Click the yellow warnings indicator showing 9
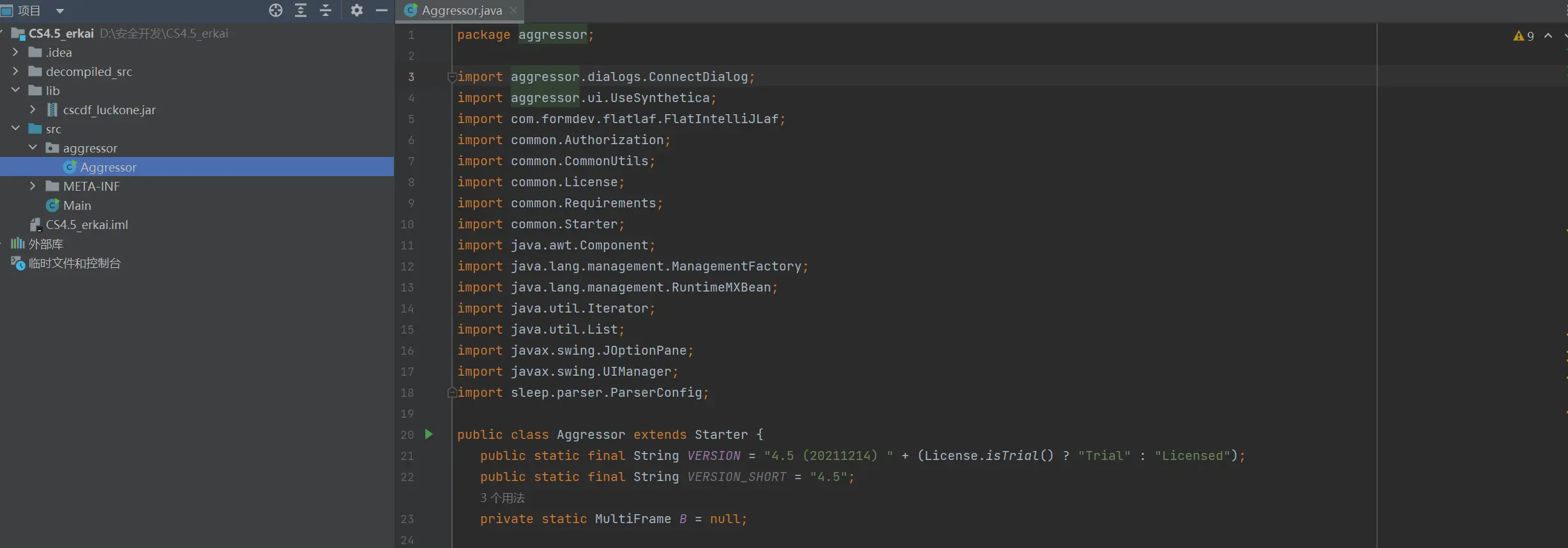 (x=1523, y=36)
